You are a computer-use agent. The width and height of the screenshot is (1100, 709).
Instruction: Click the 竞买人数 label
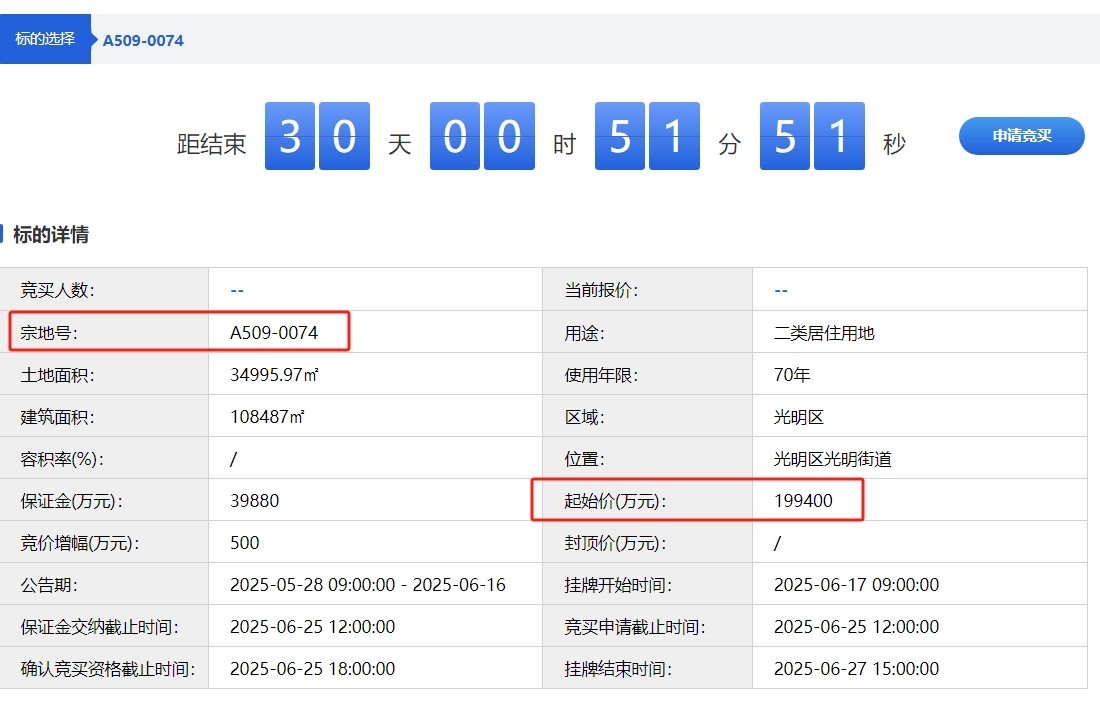58,290
